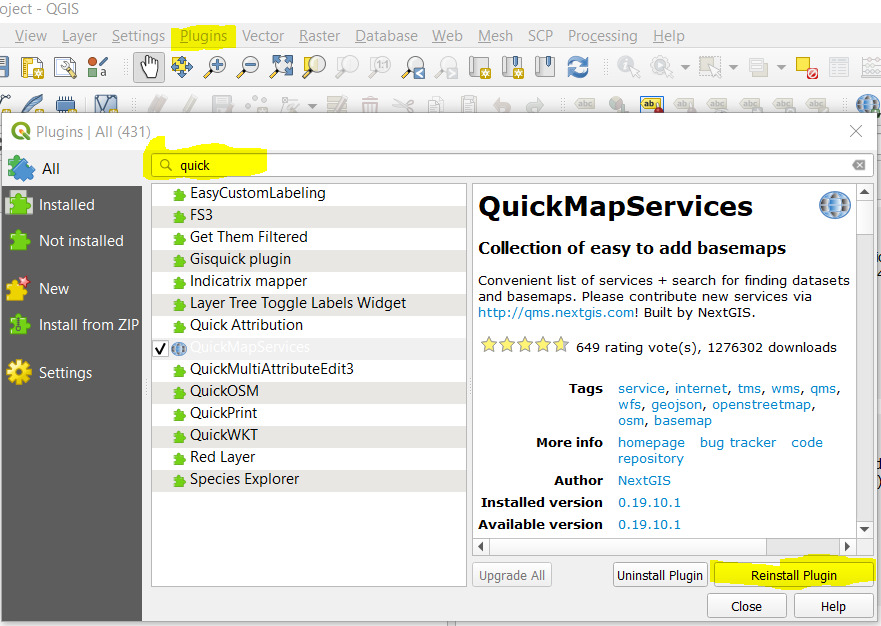Open the Database menu
The image size is (881, 626).
[x=386, y=36]
